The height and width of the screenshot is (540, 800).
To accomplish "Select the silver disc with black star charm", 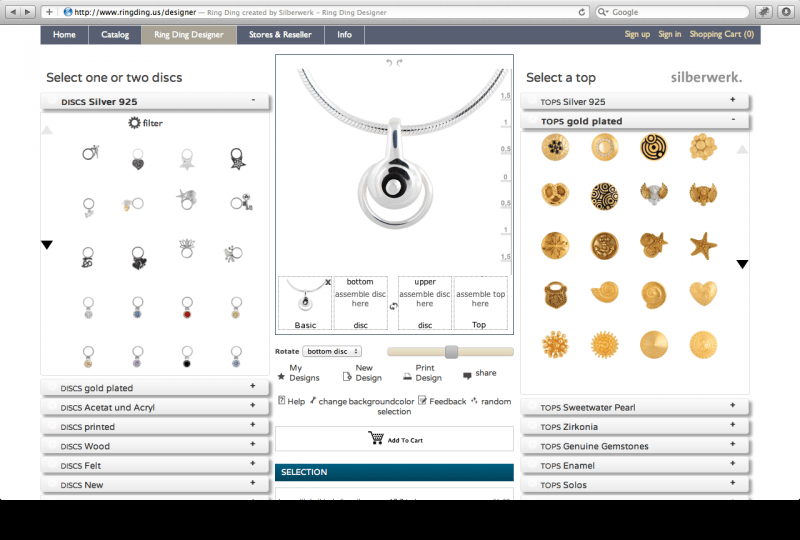I will coord(237,159).
